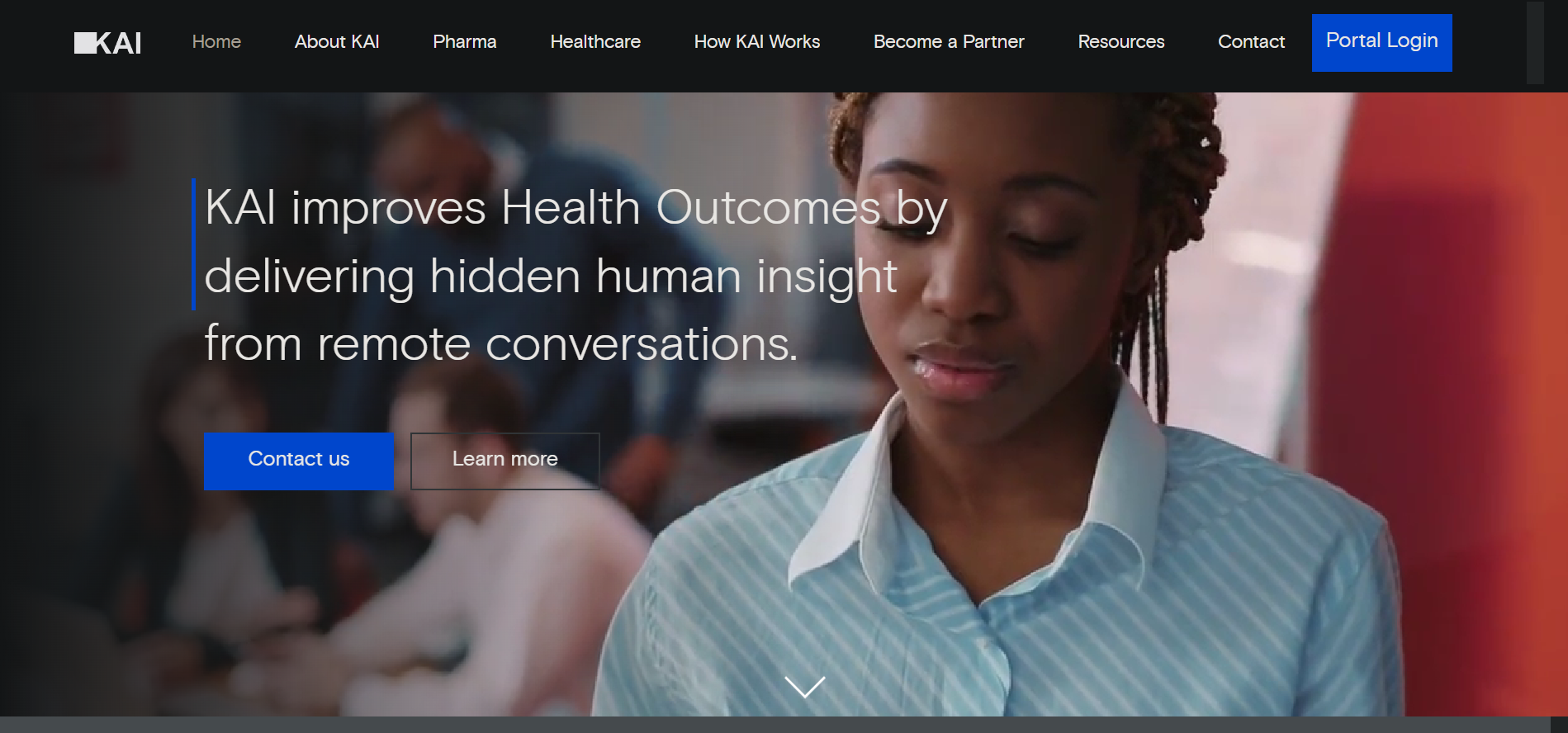This screenshot has height=733, width=1568.
Task: Click the headline line 'from remote conversations.'
Action: point(501,343)
